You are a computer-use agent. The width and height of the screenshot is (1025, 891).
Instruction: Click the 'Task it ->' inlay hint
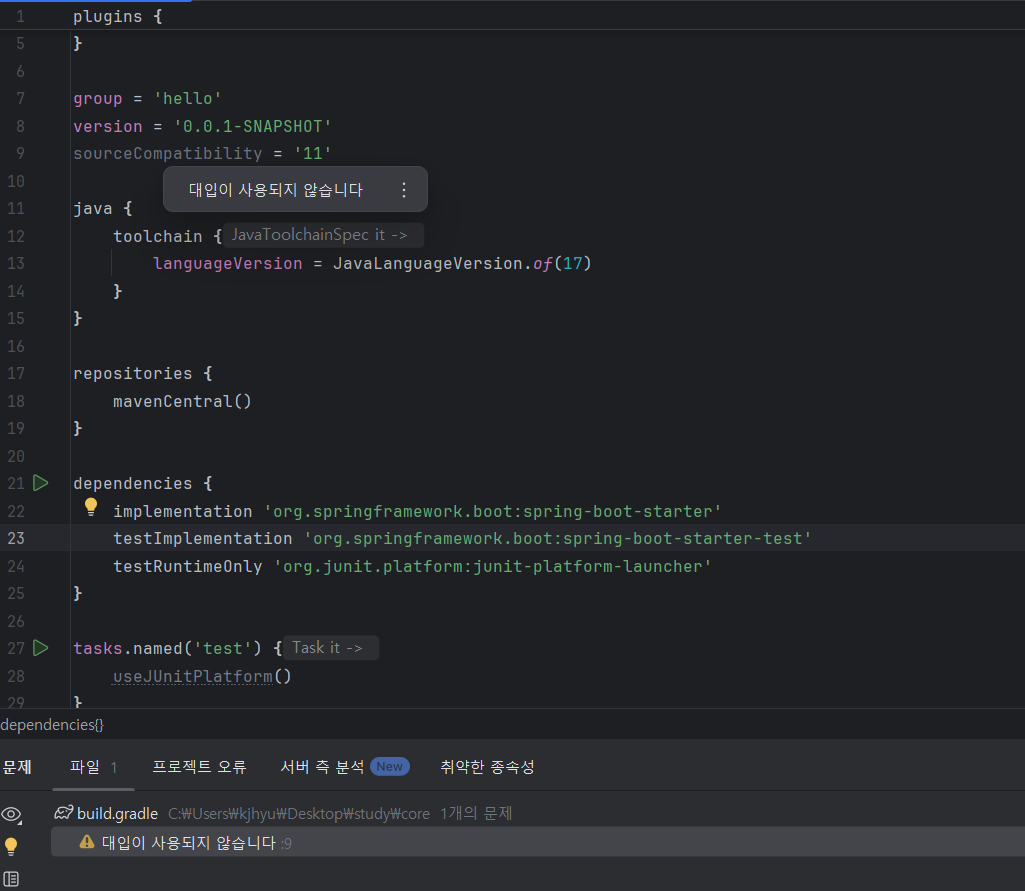pos(331,648)
